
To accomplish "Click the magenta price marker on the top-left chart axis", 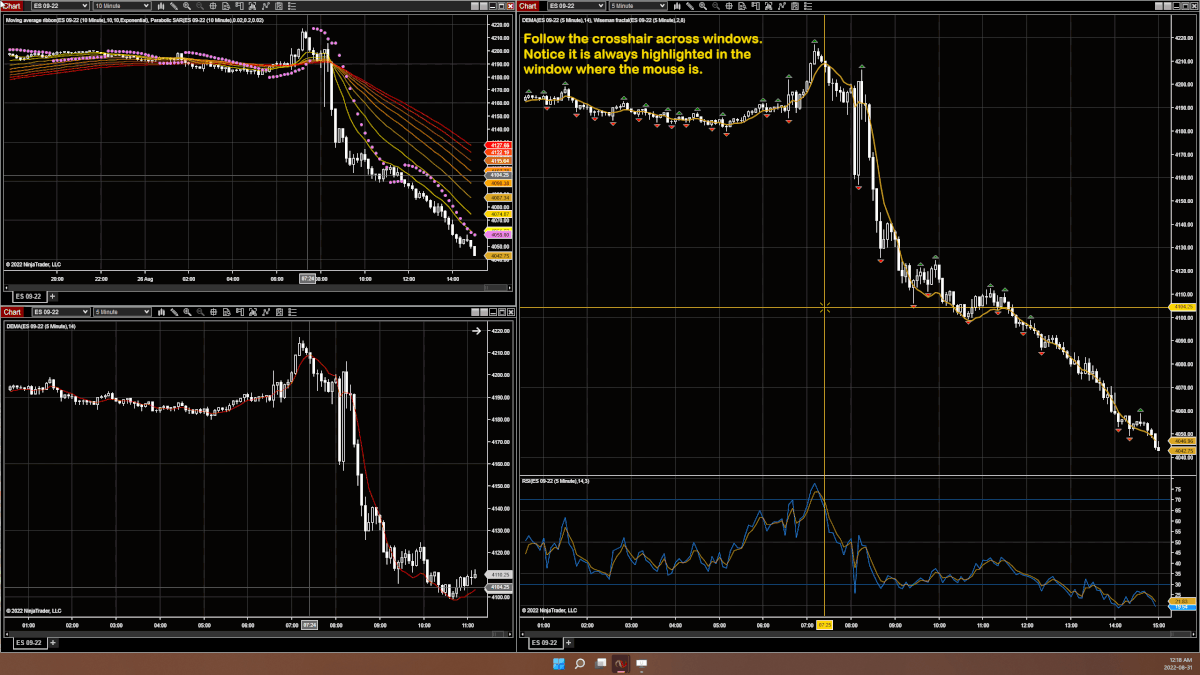I will tap(497, 234).
